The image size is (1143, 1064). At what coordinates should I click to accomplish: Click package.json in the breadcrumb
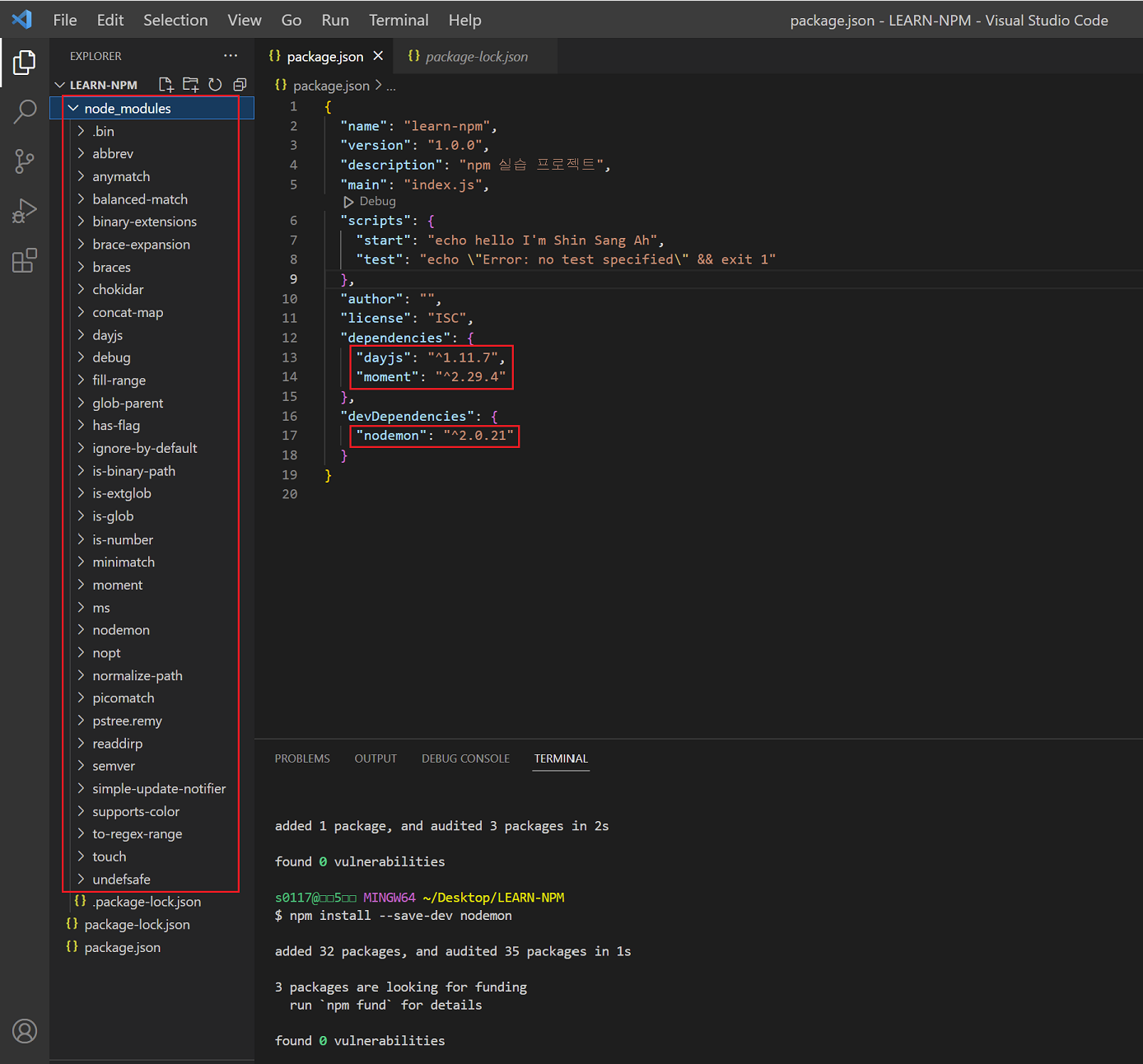pyautogui.click(x=331, y=86)
